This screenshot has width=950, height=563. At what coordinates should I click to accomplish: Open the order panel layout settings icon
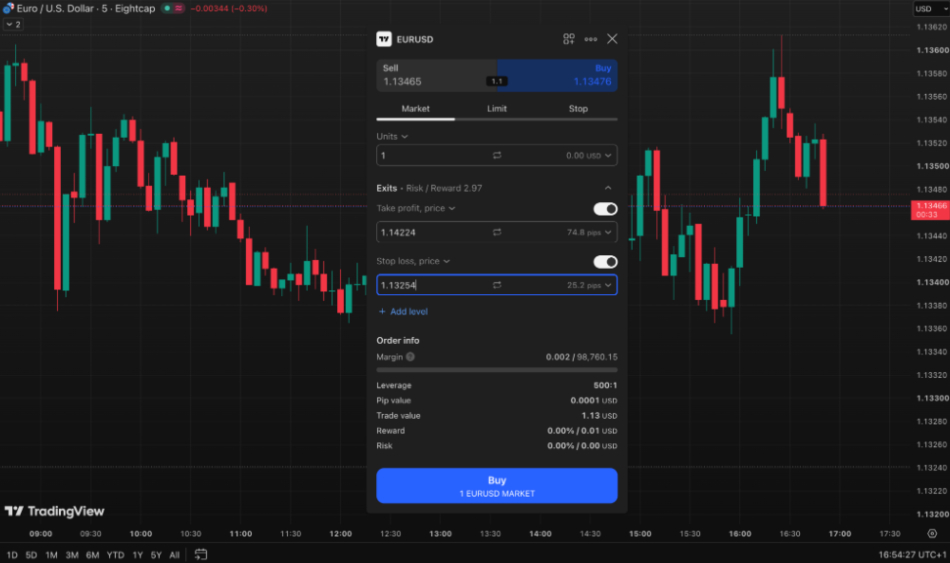(568, 39)
